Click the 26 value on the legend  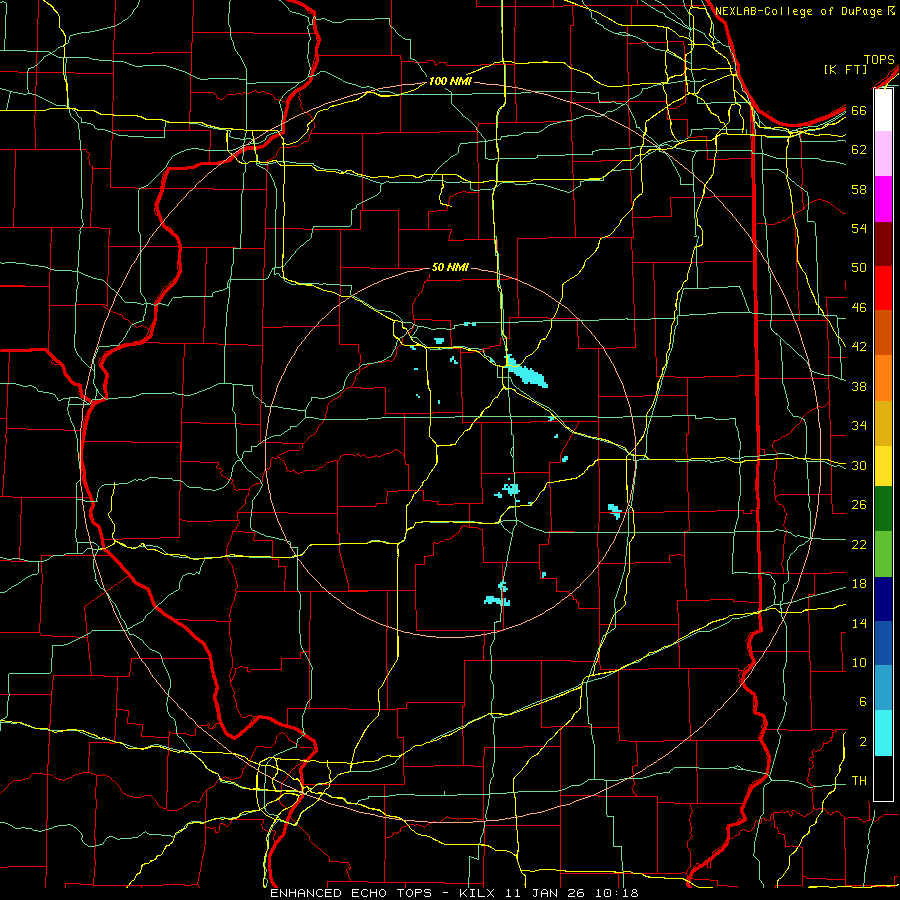859,505
